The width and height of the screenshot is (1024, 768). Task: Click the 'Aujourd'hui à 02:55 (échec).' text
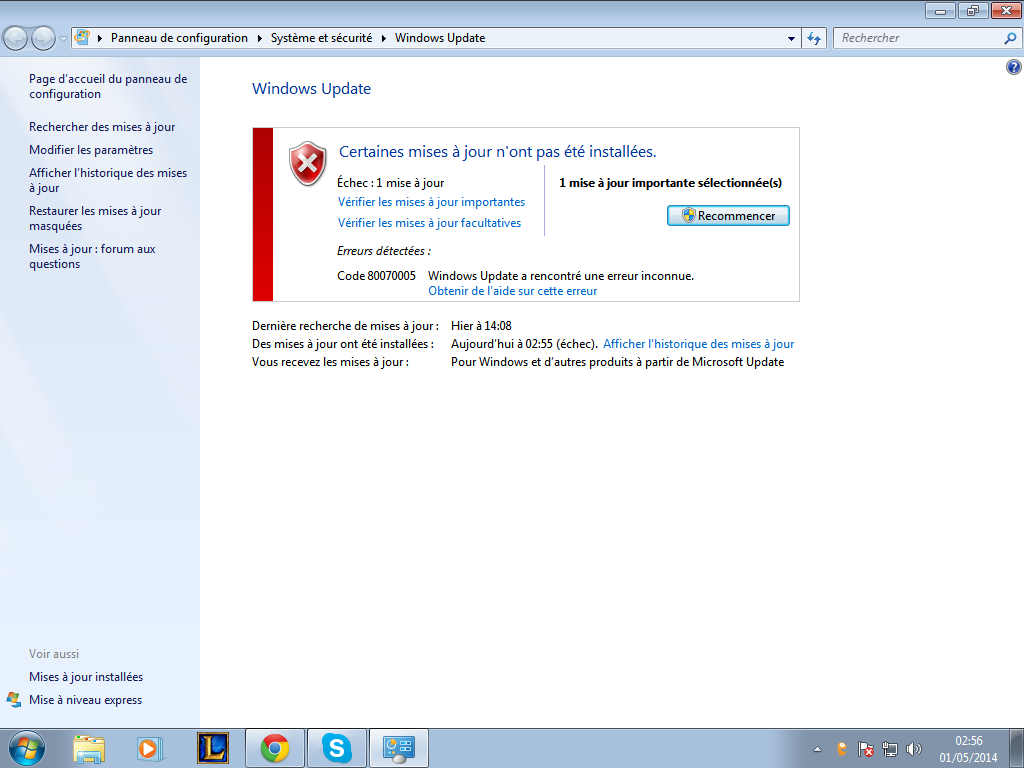click(524, 344)
